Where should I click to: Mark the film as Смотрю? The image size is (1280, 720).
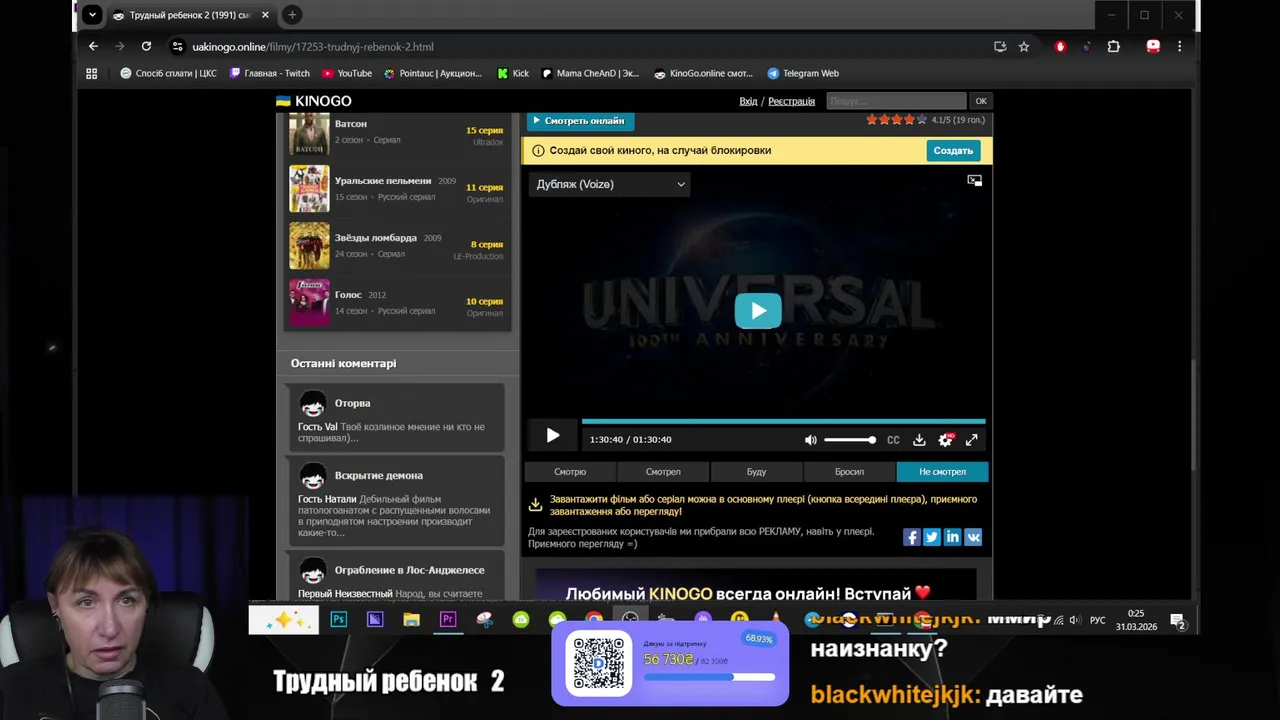pos(570,472)
